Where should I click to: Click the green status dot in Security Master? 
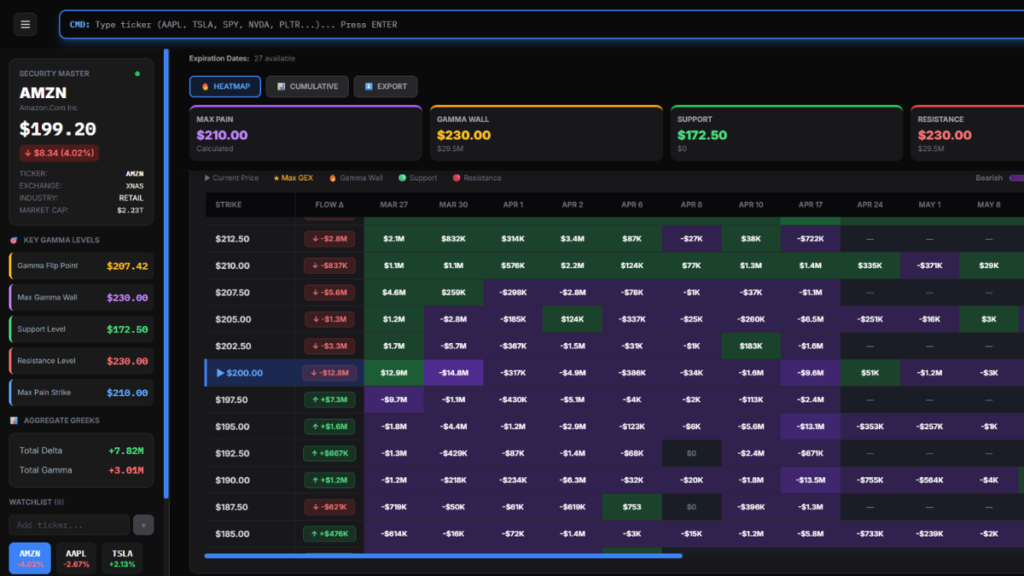point(137,73)
